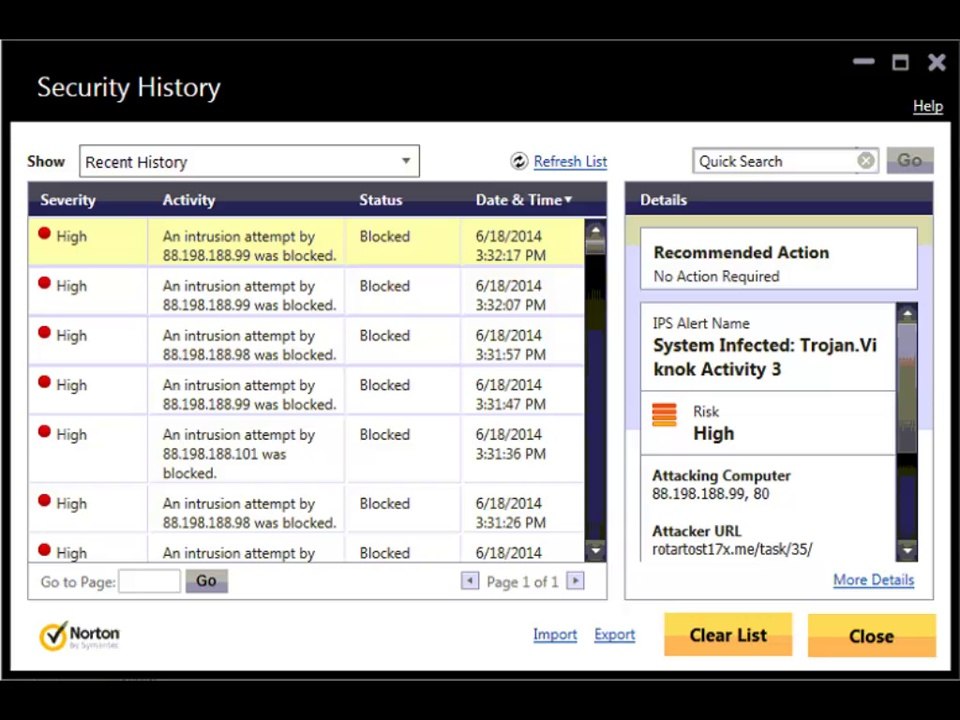Click red severity dot of 3:31:57 PM row
This screenshot has height=720, width=960.
pos(44,332)
